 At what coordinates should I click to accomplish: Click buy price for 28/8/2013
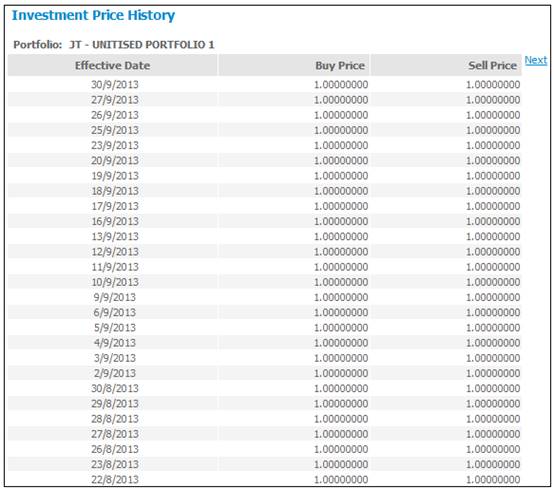pyautogui.click(x=341, y=419)
